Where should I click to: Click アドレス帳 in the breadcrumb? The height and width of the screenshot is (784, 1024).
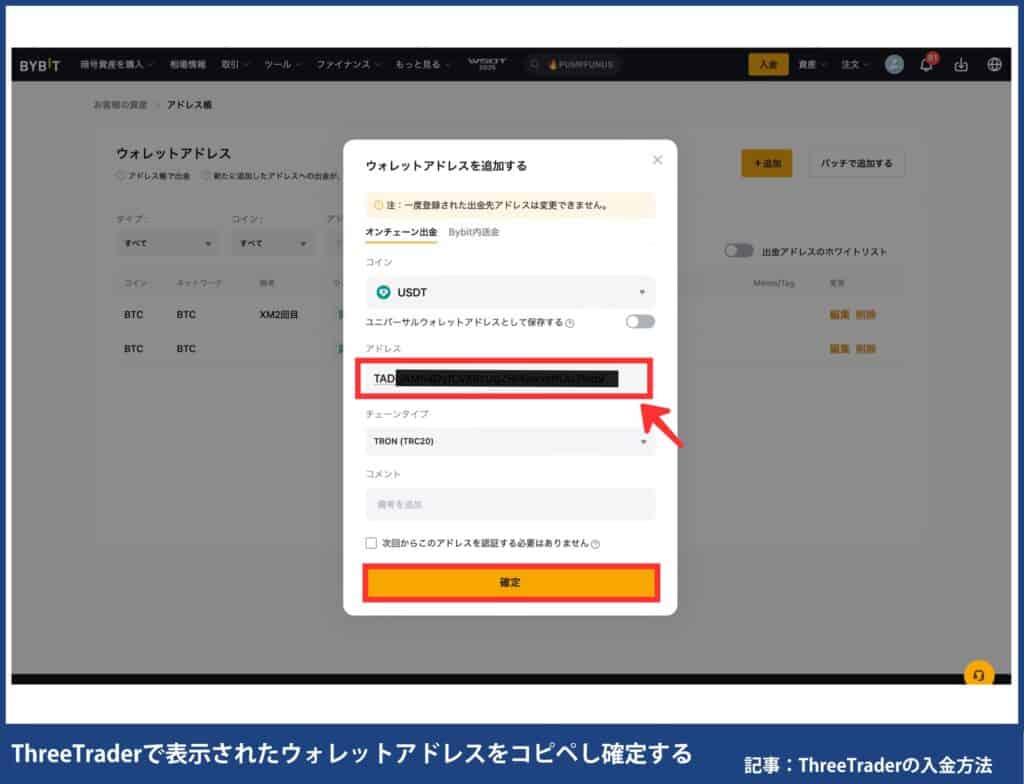pos(189,105)
